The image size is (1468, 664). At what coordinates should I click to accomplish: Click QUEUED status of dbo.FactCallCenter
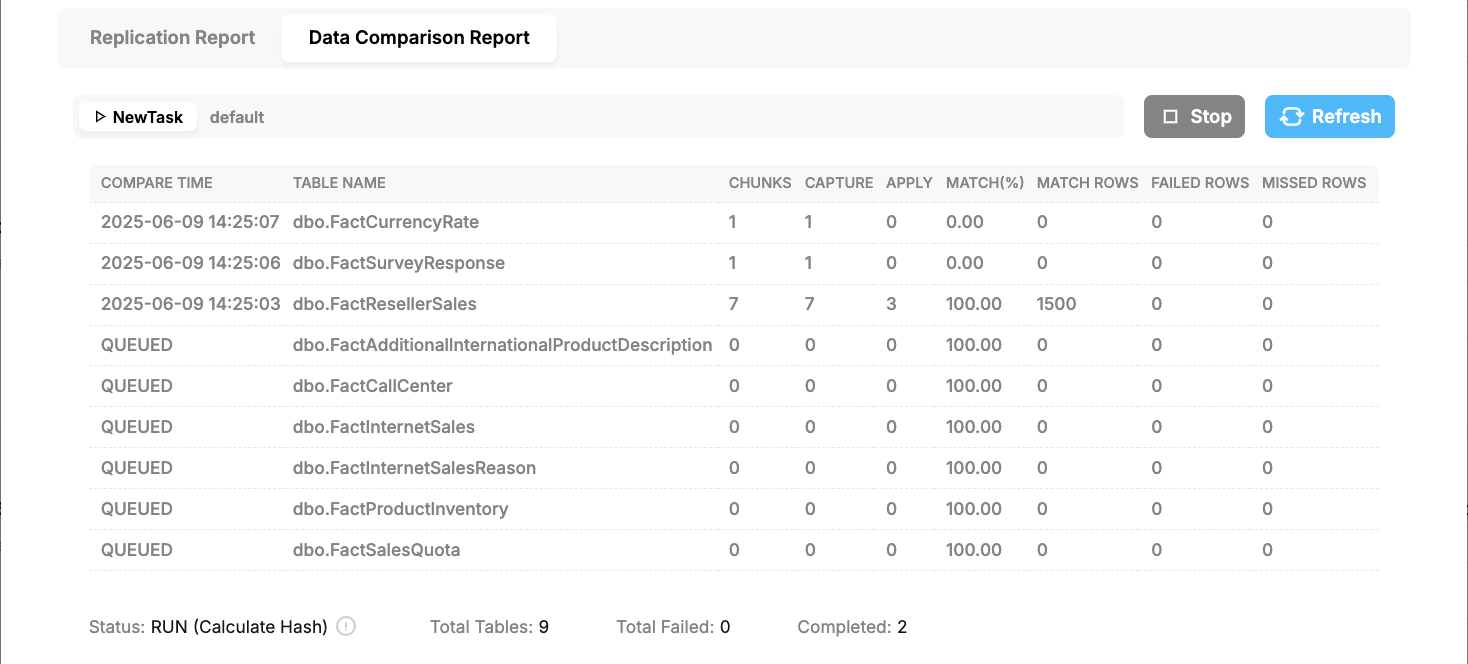[137, 386]
